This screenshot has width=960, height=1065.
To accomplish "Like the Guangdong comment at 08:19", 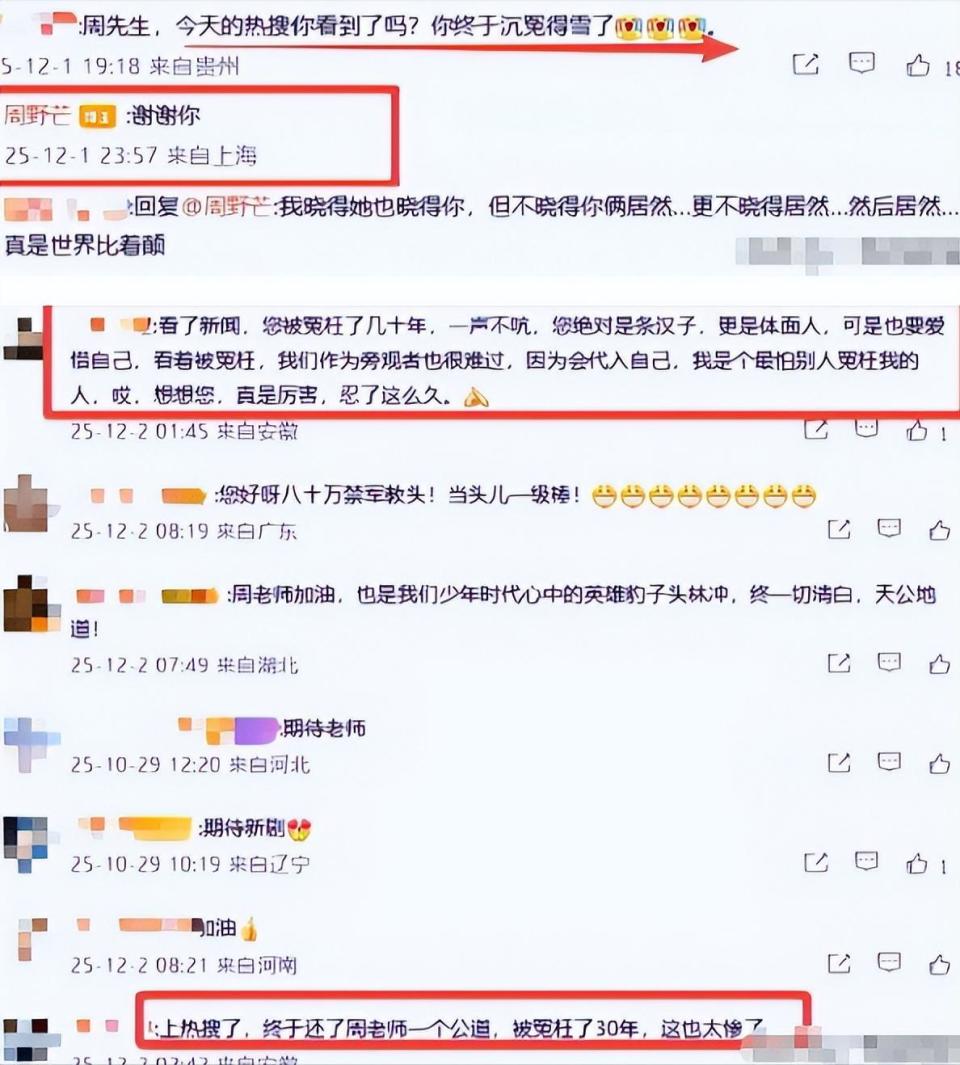I will click(940, 530).
